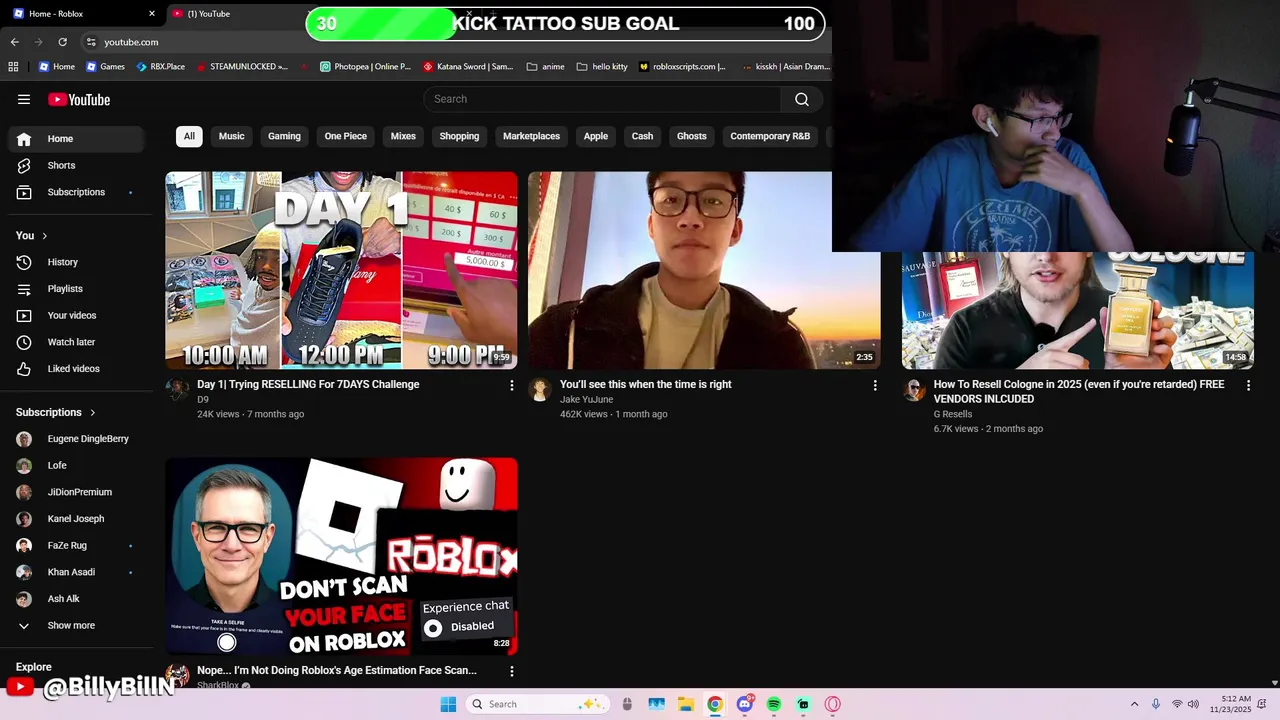Screen dimensions: 1280x720
Task: Switch to the (1) YouTube browser tab
Action: pos(235,14)
